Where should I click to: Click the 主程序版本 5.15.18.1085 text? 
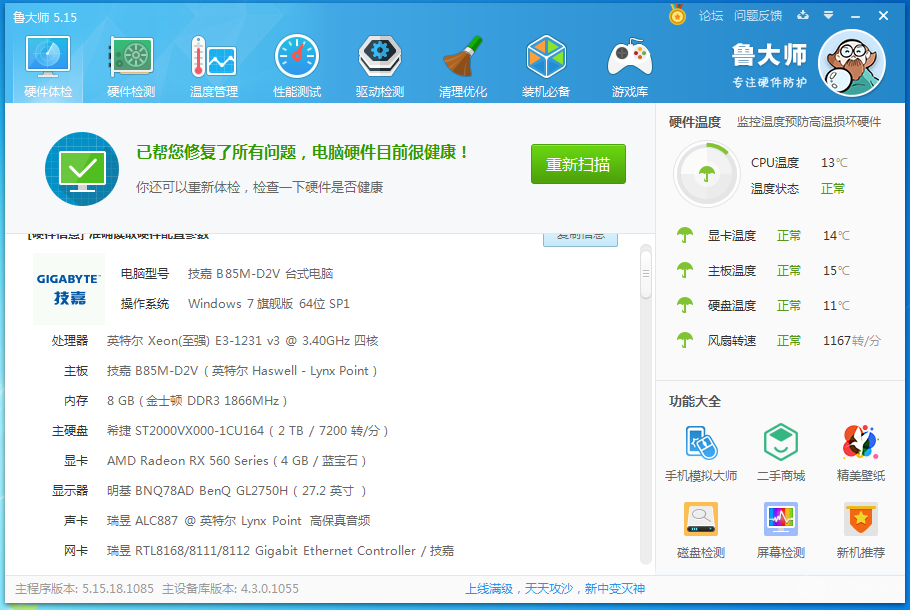tap(84, 589)
